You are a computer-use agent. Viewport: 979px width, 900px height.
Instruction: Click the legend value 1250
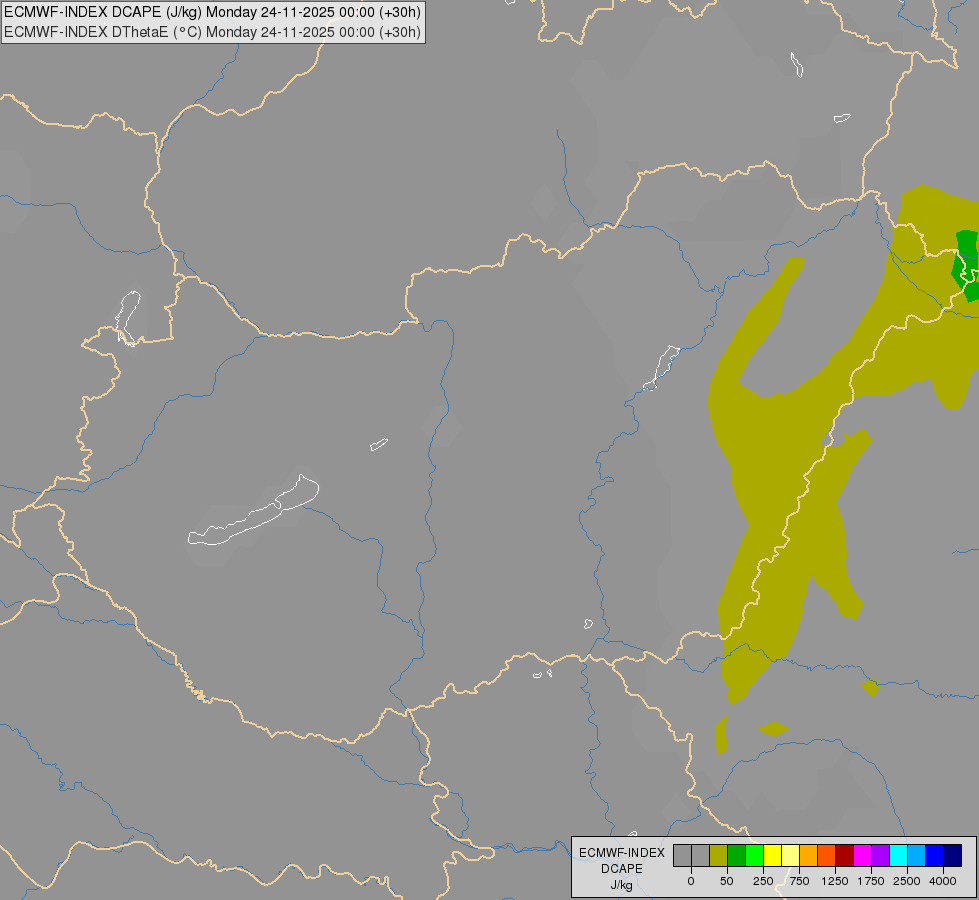click(x=835, y=881)
